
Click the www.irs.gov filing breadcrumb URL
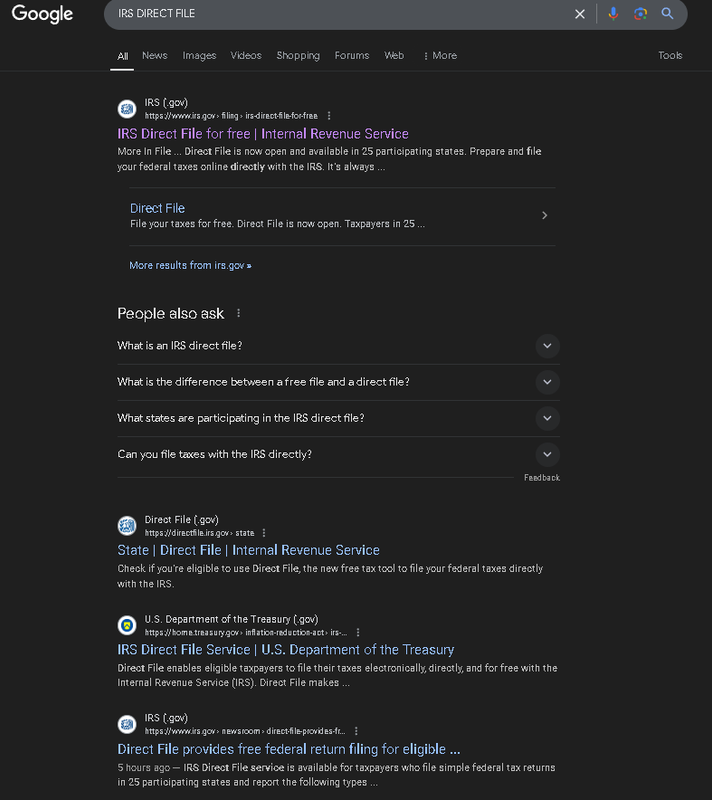(x=231, y=116)
